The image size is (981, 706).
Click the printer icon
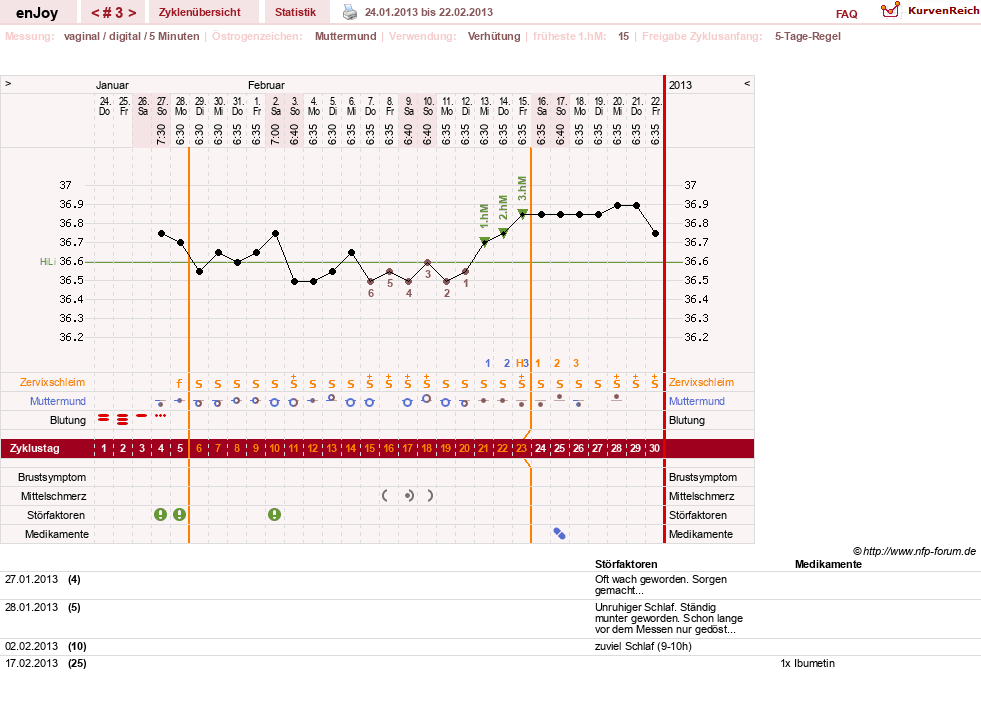(350, 12)
